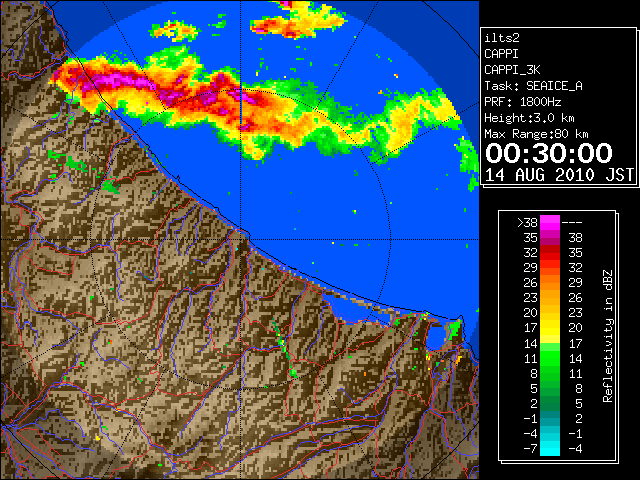
Task: Click the yellow legend swatch at 17–20 dBZ
Action: coord(550,328)
